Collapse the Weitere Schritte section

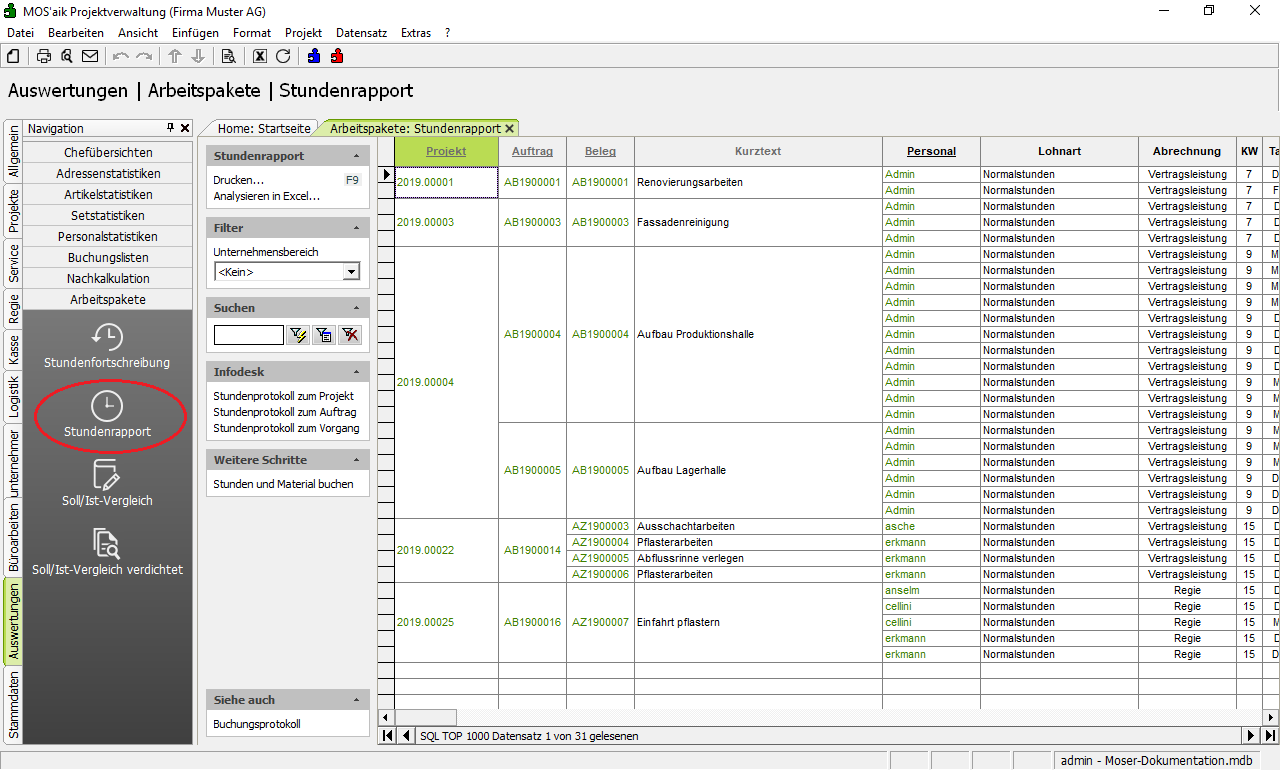[357, 460]
